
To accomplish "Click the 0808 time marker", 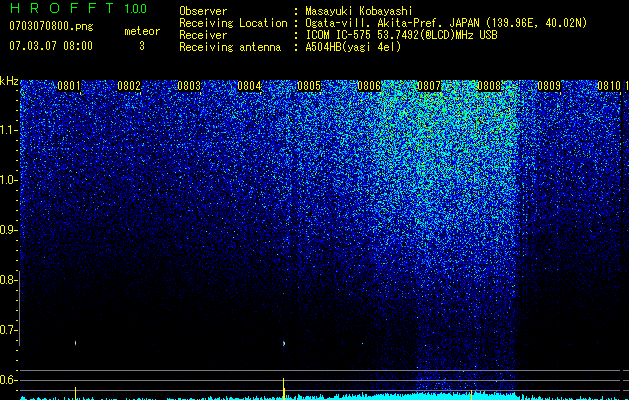I will point(489,86).
